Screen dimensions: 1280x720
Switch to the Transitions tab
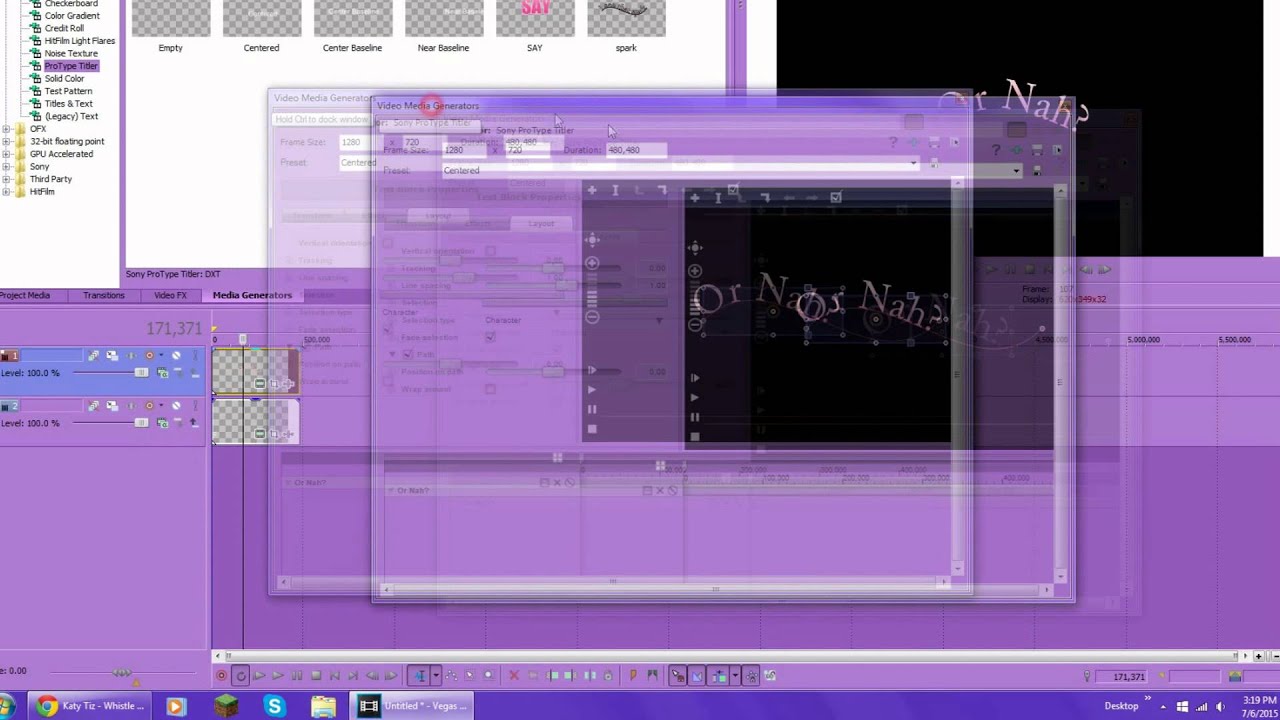[x=104, y=296]
